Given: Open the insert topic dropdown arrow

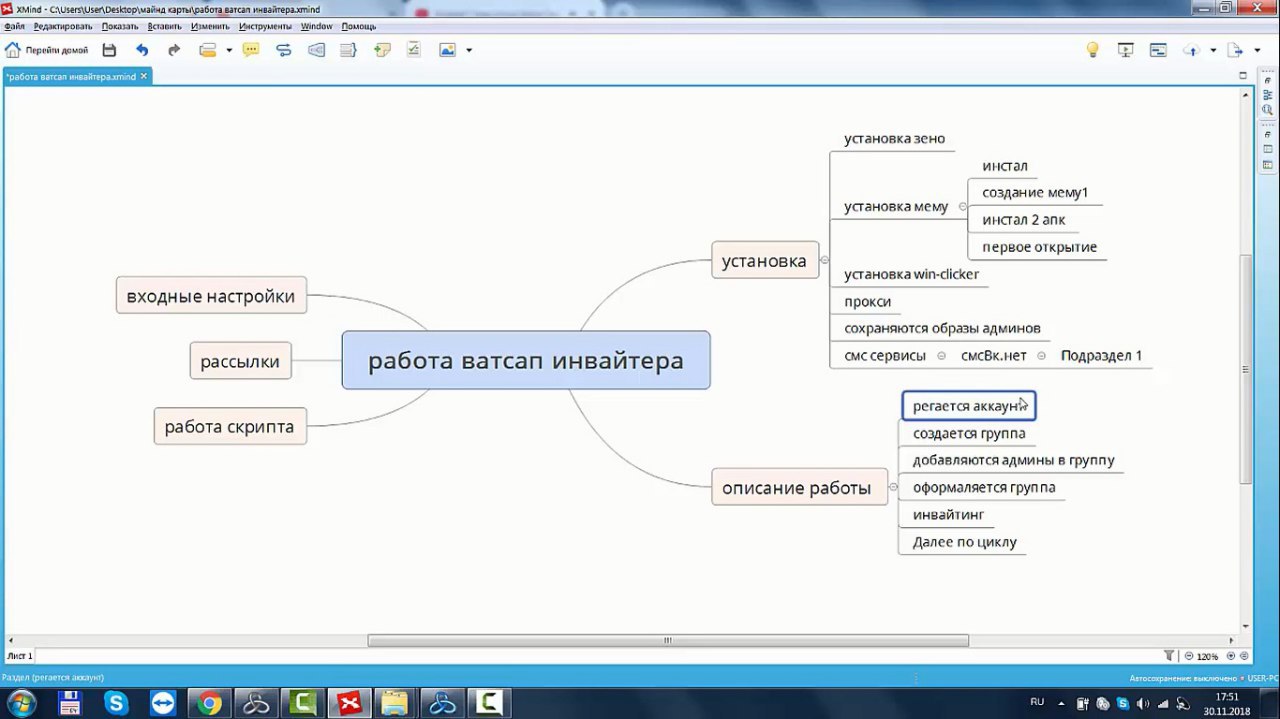Looking at the screenshot, I should coord(229,50).
